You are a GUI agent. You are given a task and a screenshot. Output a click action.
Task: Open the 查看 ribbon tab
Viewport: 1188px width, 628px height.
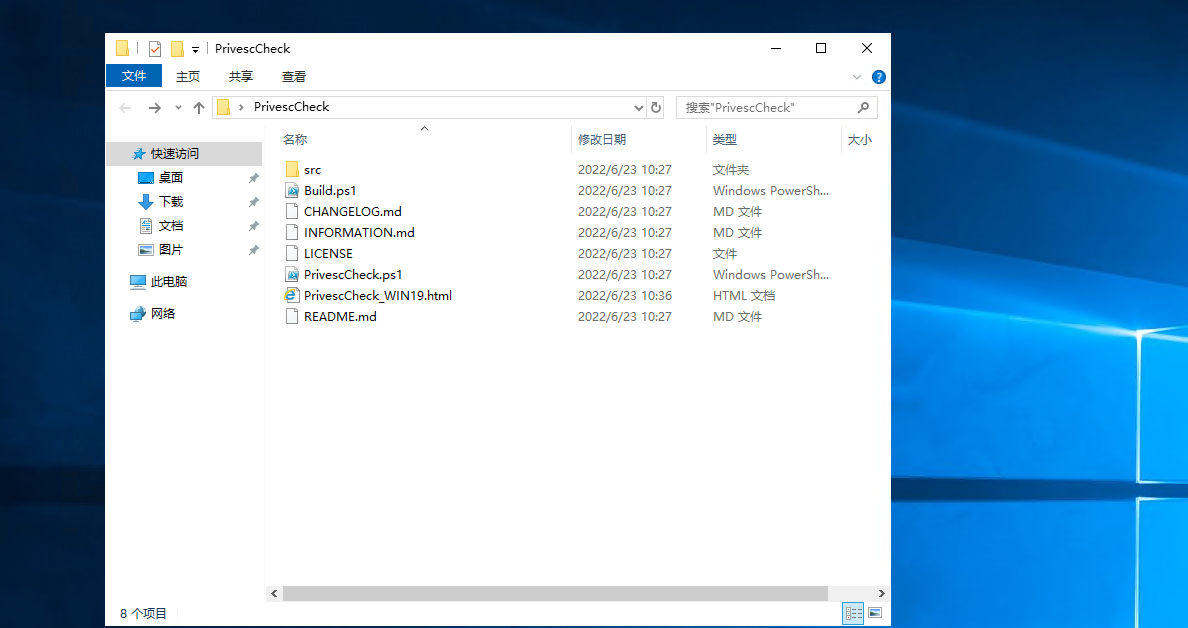[x=294, y=76]
